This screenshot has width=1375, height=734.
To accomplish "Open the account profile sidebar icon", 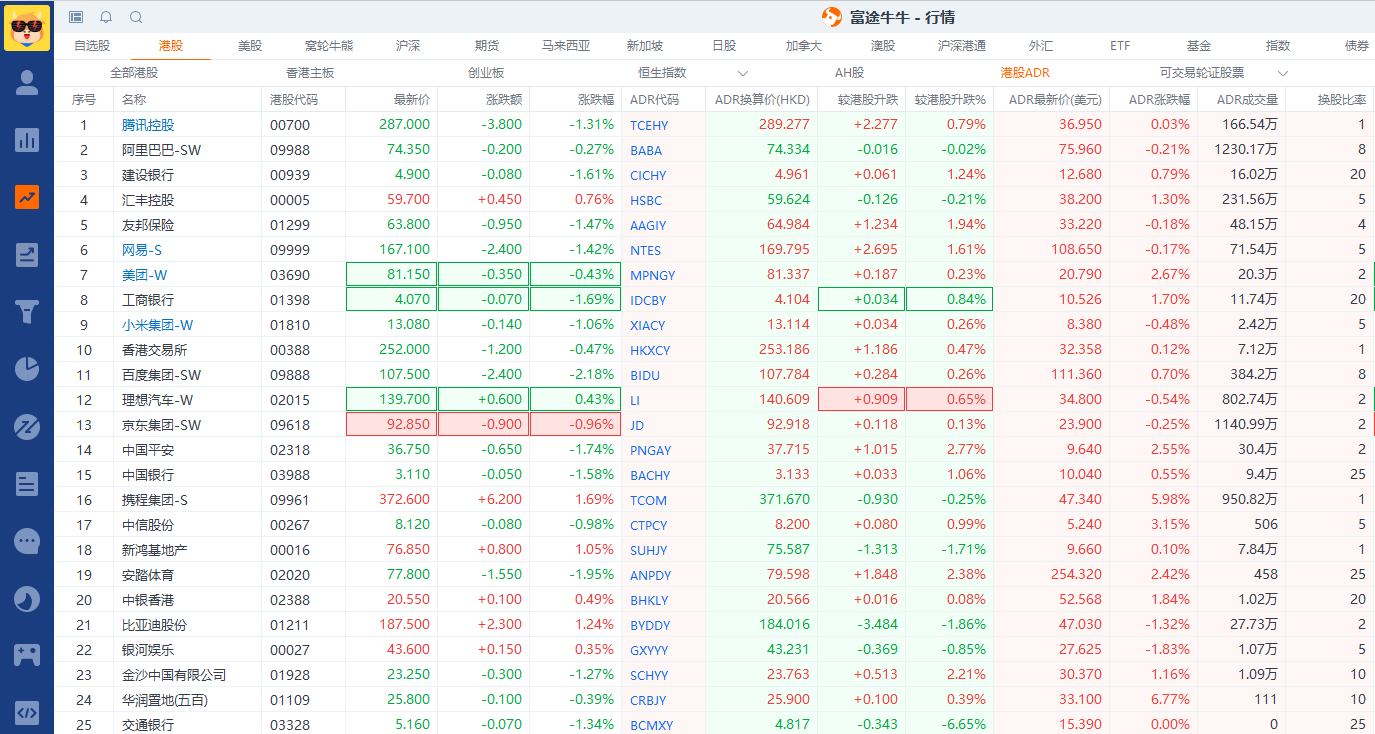I will (x=27, y=83).
